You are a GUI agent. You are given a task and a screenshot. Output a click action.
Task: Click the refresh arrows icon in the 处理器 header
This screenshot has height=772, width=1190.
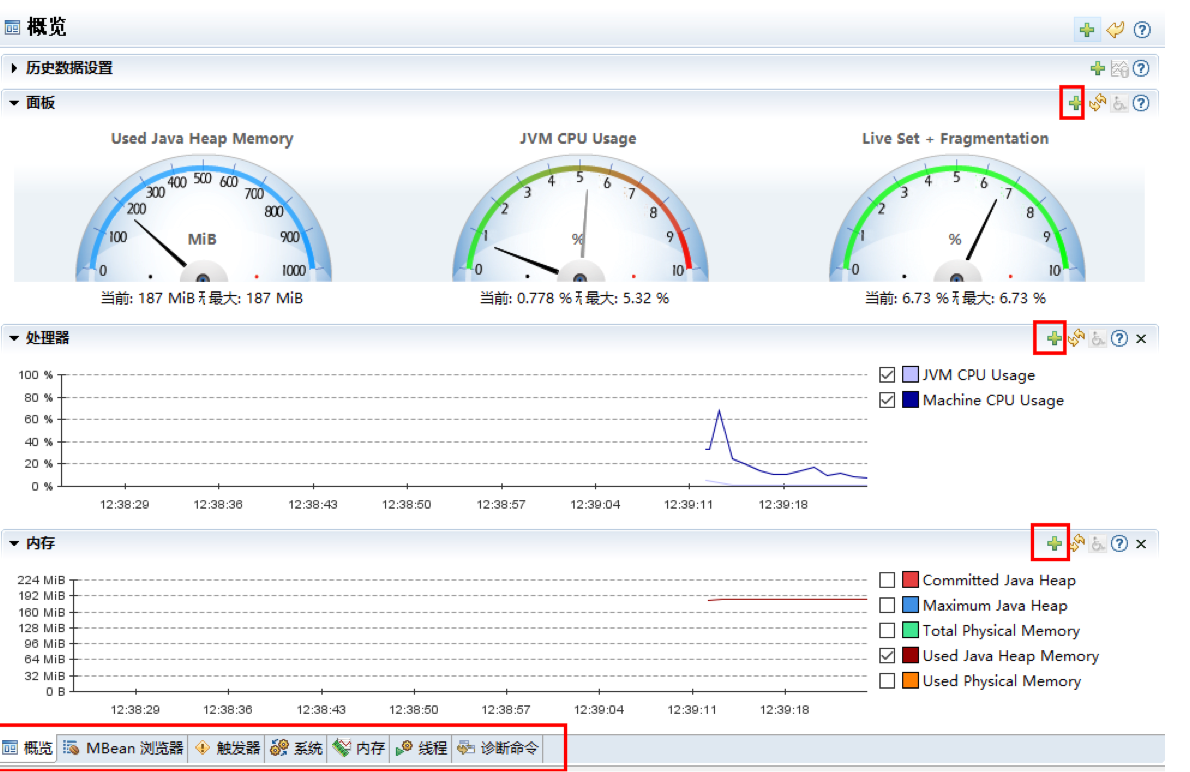point(1076,338)
